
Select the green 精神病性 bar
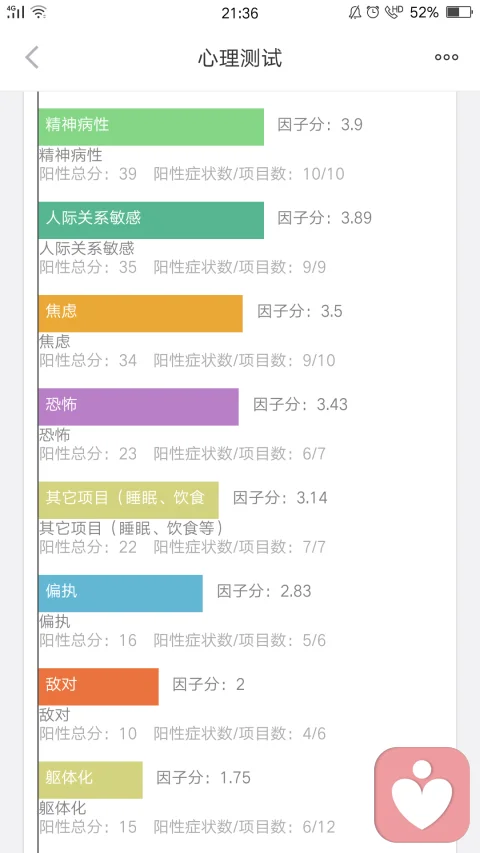151,127
